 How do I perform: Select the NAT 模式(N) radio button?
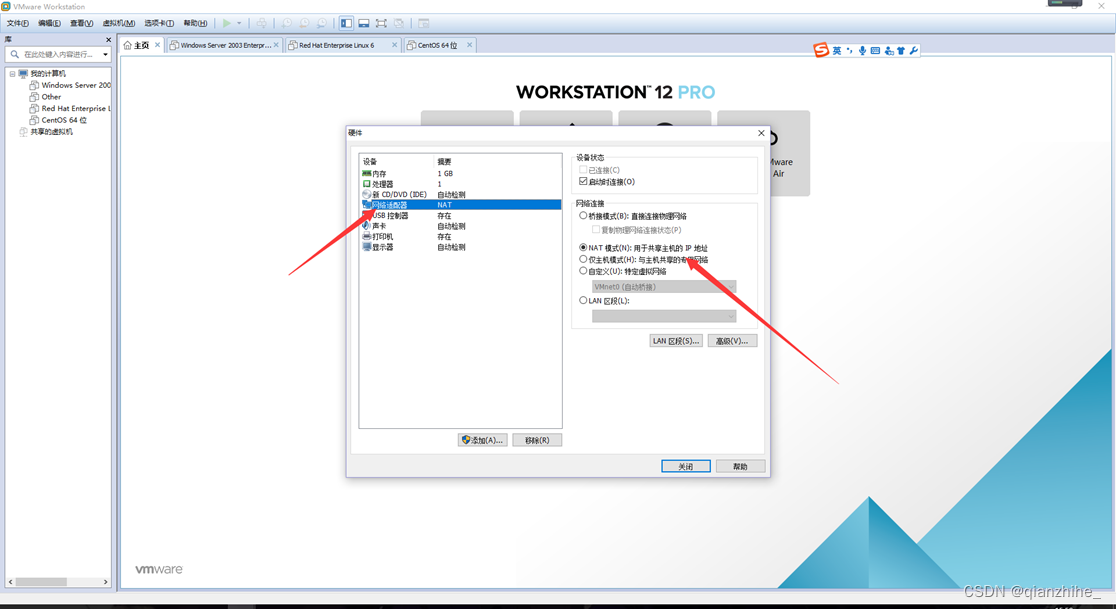click(584, 248)
